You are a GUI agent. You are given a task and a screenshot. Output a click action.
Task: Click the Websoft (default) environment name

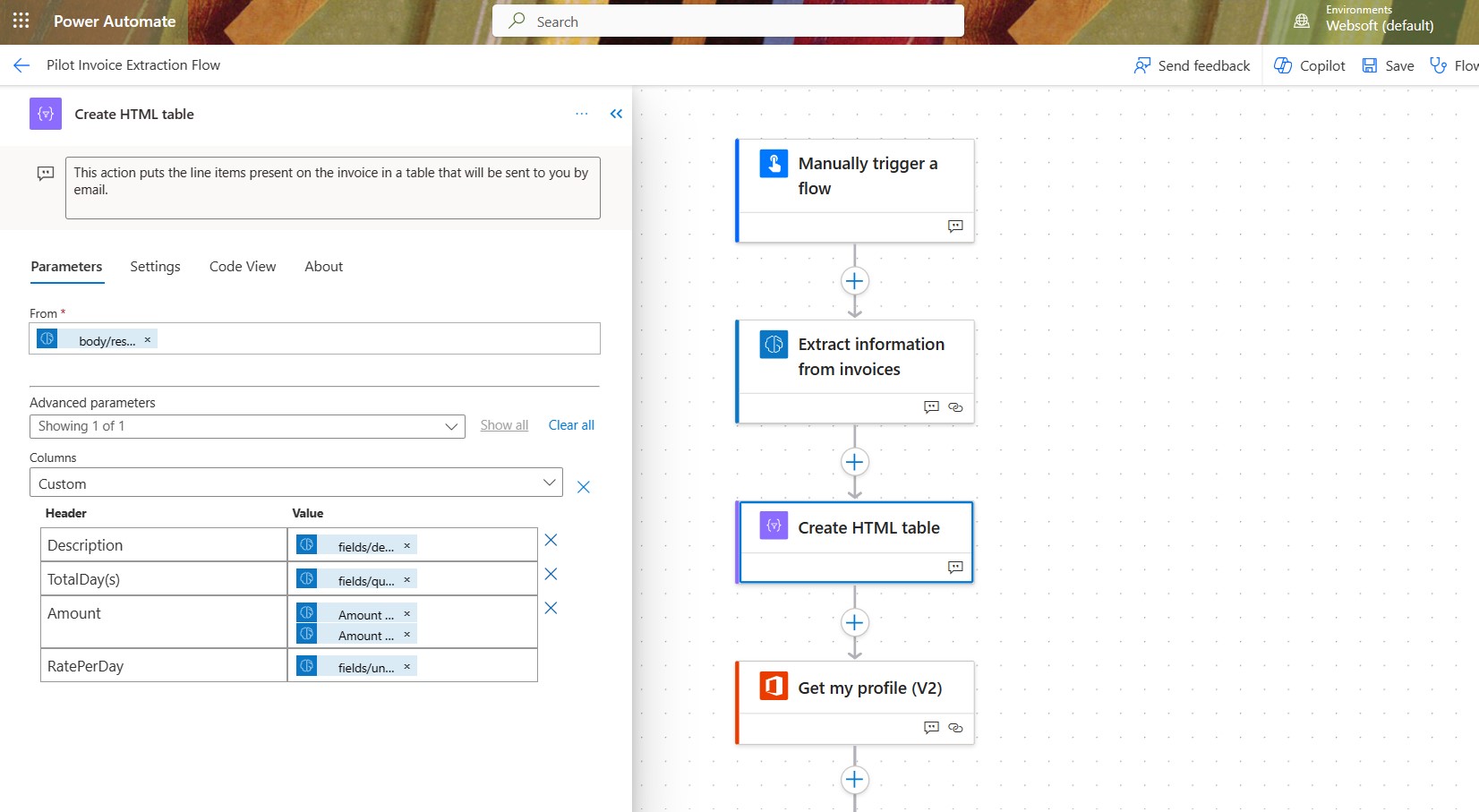click(1380, 25)
